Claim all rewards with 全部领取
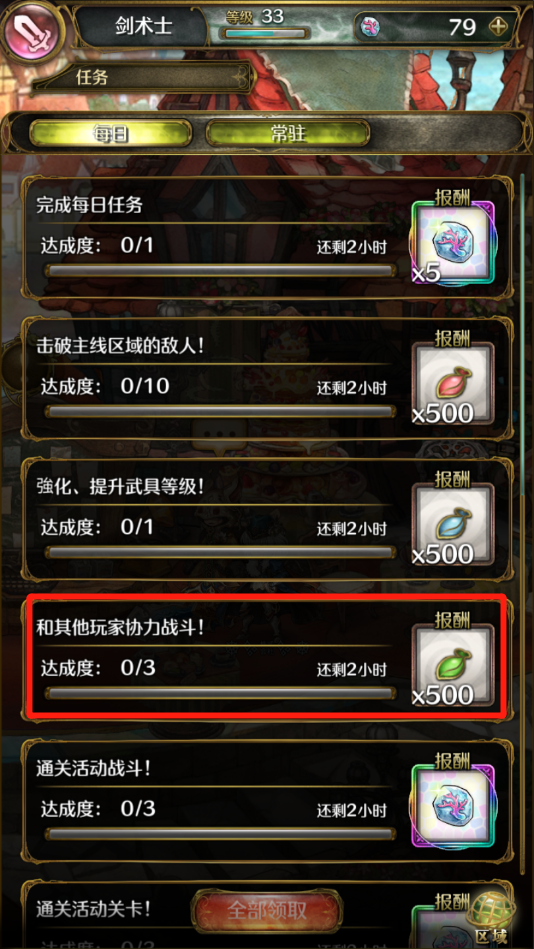The height and width of the screenshot is (949, 534). point(267,910)
